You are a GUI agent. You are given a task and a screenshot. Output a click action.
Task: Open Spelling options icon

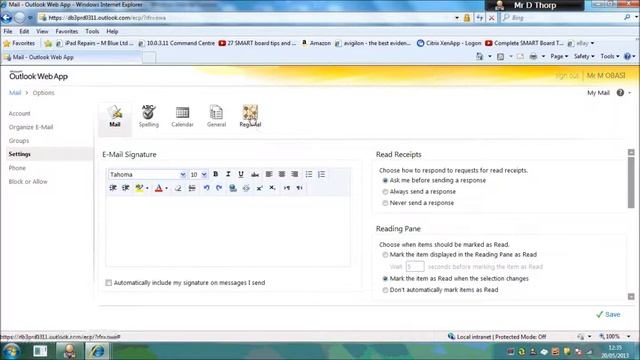point(149,116)
